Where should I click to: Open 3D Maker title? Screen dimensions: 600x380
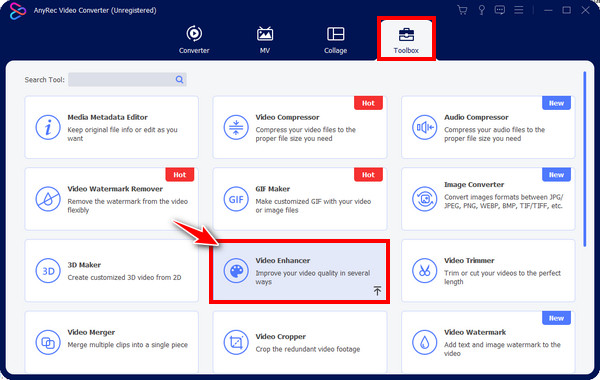click(84, 265)
